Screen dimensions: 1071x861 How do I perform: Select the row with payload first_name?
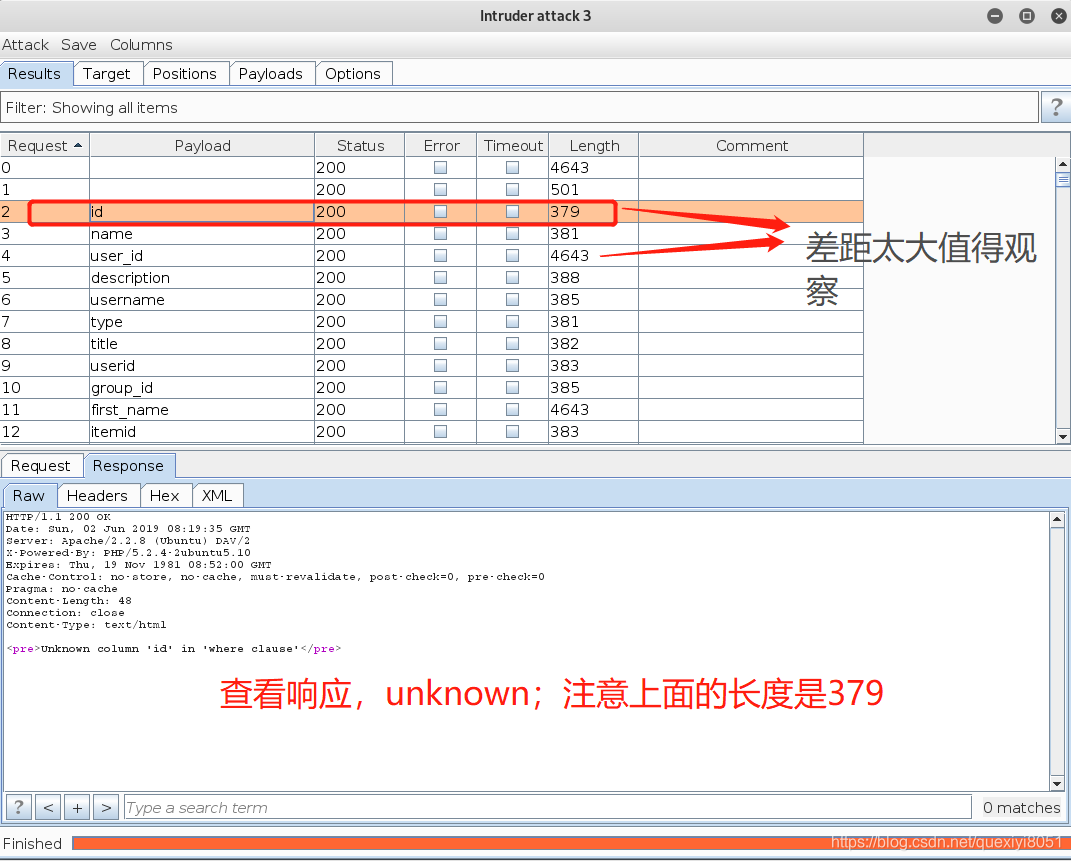click(432, 410)
